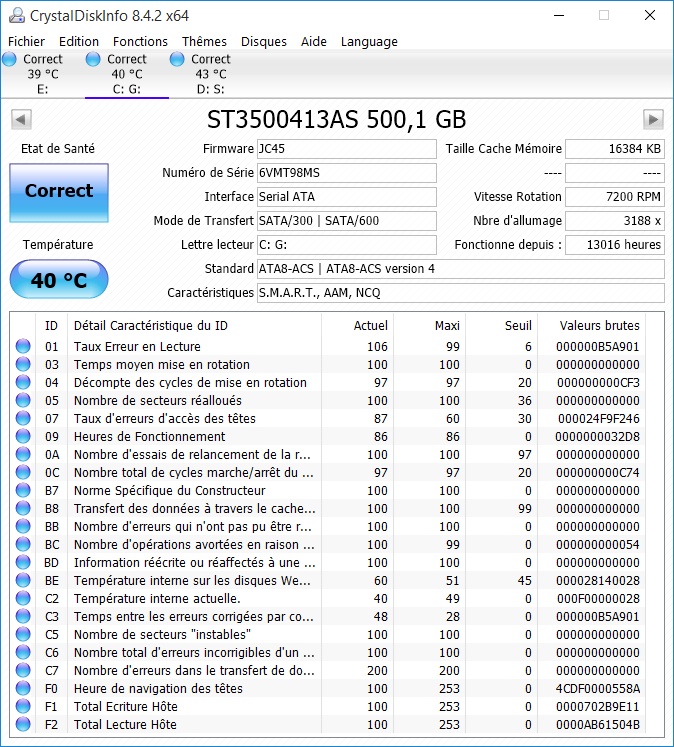674x747 pixels.
Task: Click the Actuel column header
Action: 358,325
